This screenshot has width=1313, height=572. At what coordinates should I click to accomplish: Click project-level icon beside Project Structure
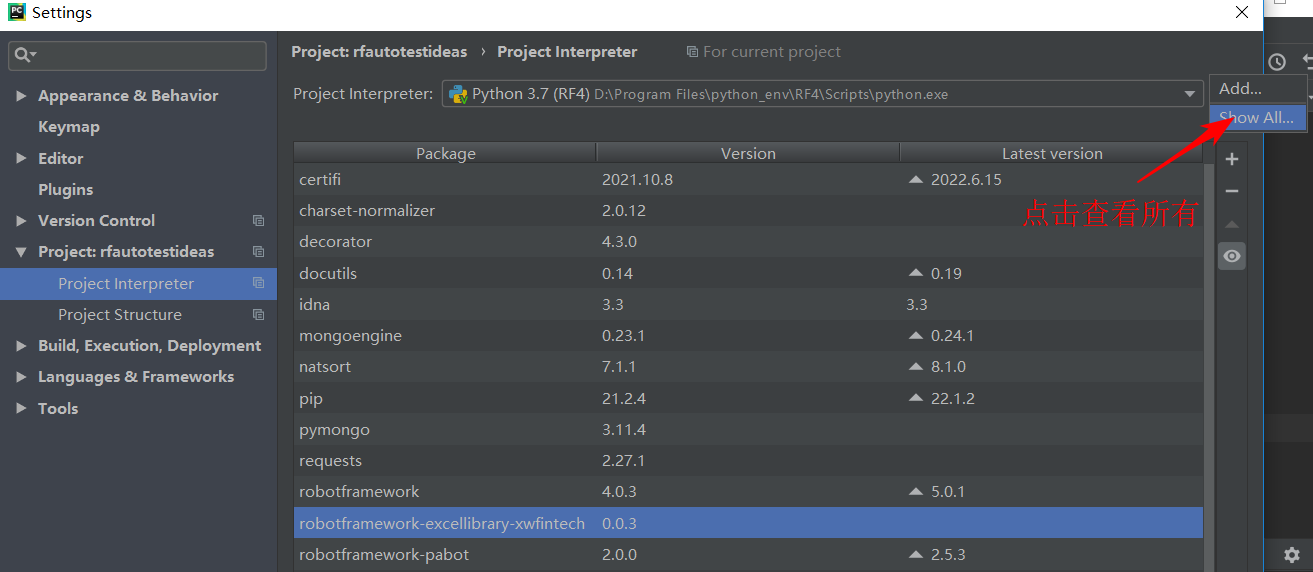259,315
